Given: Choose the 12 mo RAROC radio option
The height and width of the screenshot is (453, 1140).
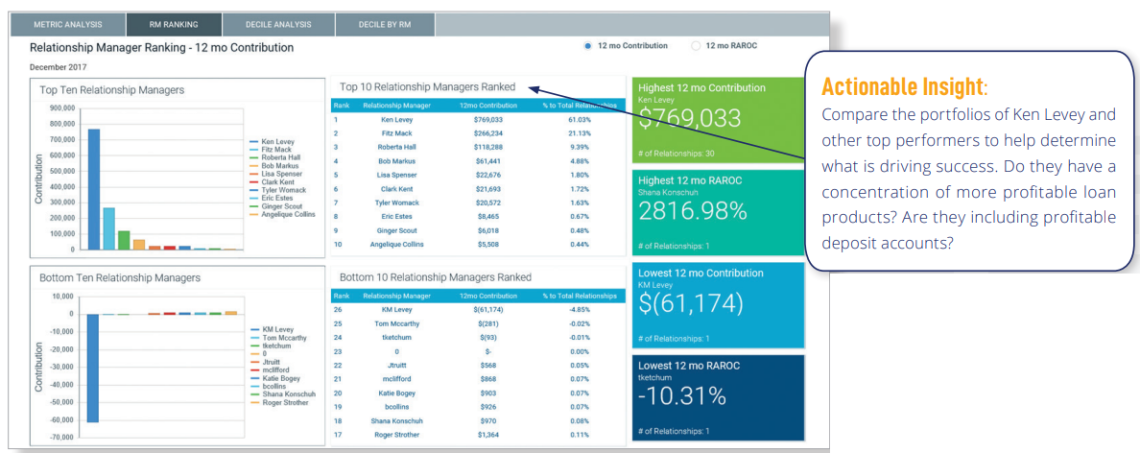Looking at the screenshot, I should click(696, 46).
